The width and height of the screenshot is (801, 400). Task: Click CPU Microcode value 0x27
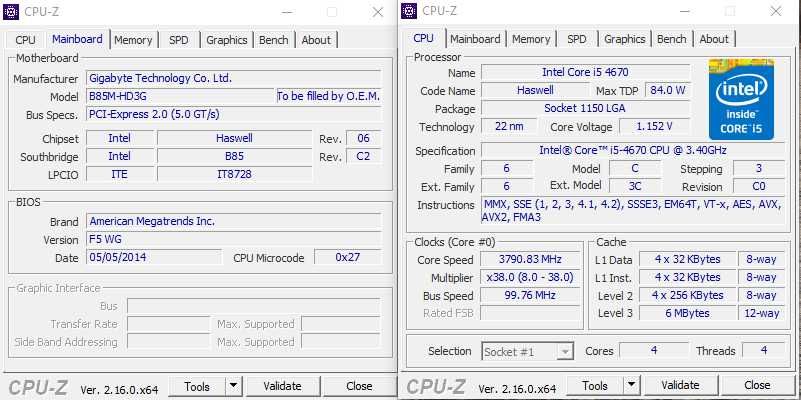click(x=347, y=257)
